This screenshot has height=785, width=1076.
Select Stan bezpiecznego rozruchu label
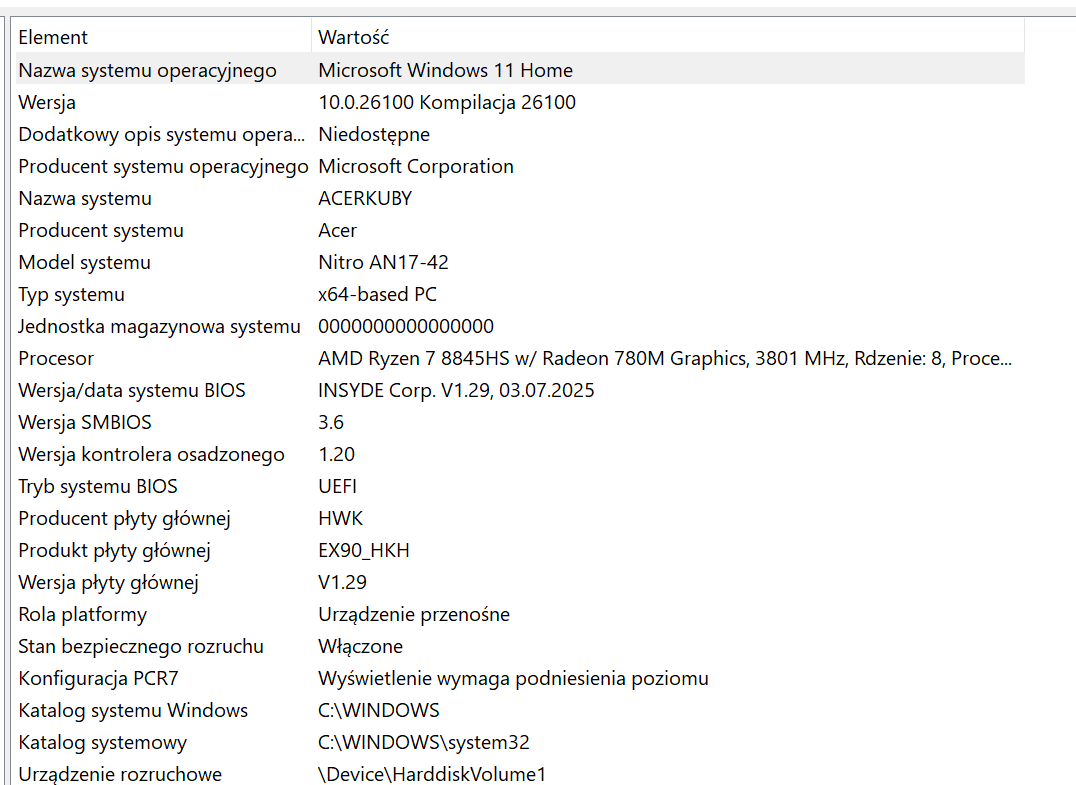(x=141, y=646)
